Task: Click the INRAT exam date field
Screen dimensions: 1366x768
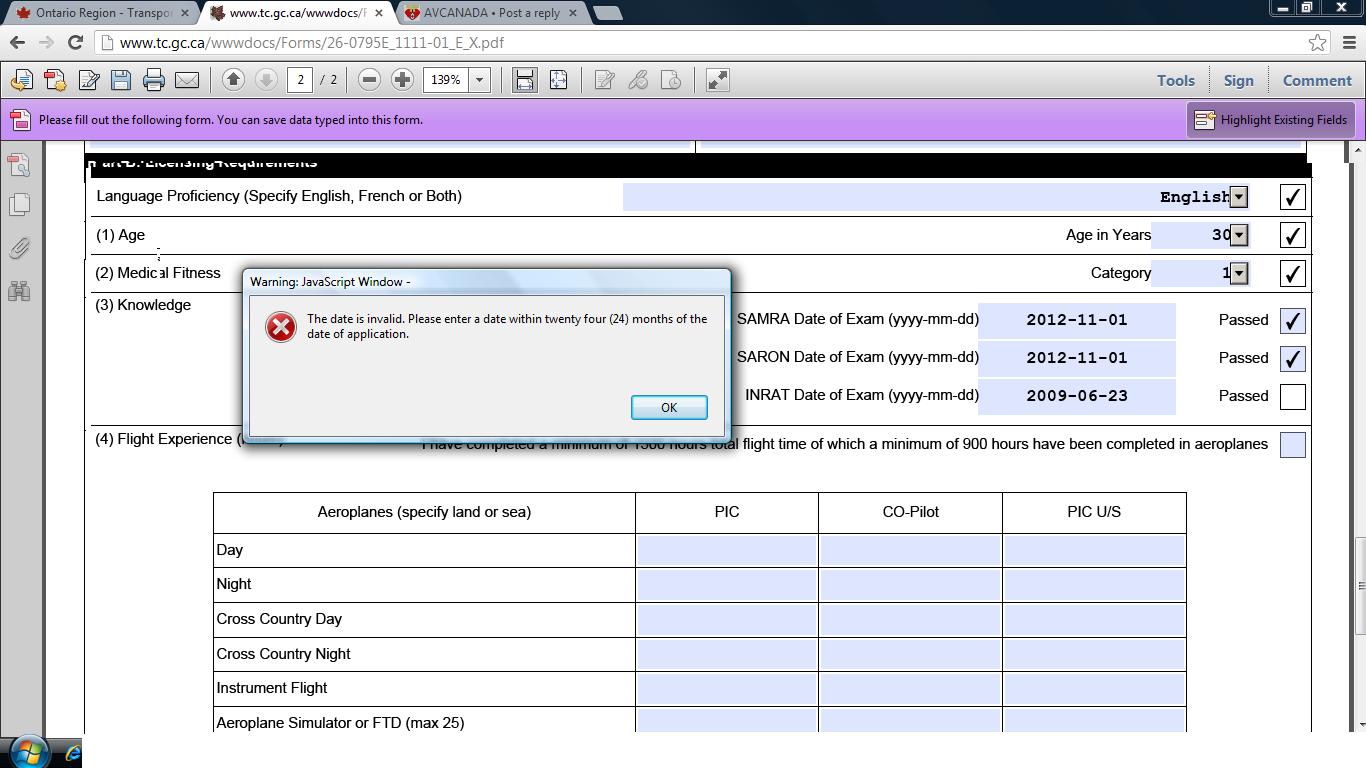Action: [1077, 397]
